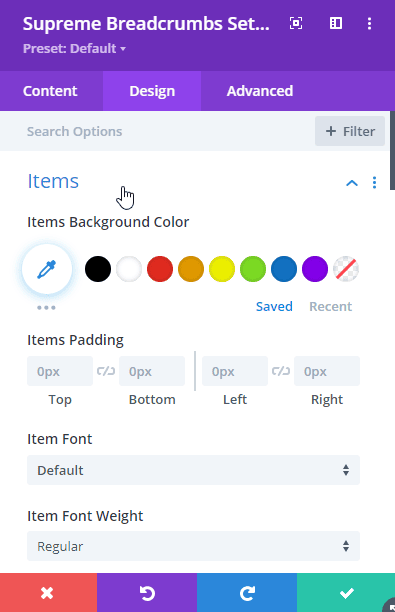Click the red discard changes X button
Screen dimensions: 395x612
(48, 592)
